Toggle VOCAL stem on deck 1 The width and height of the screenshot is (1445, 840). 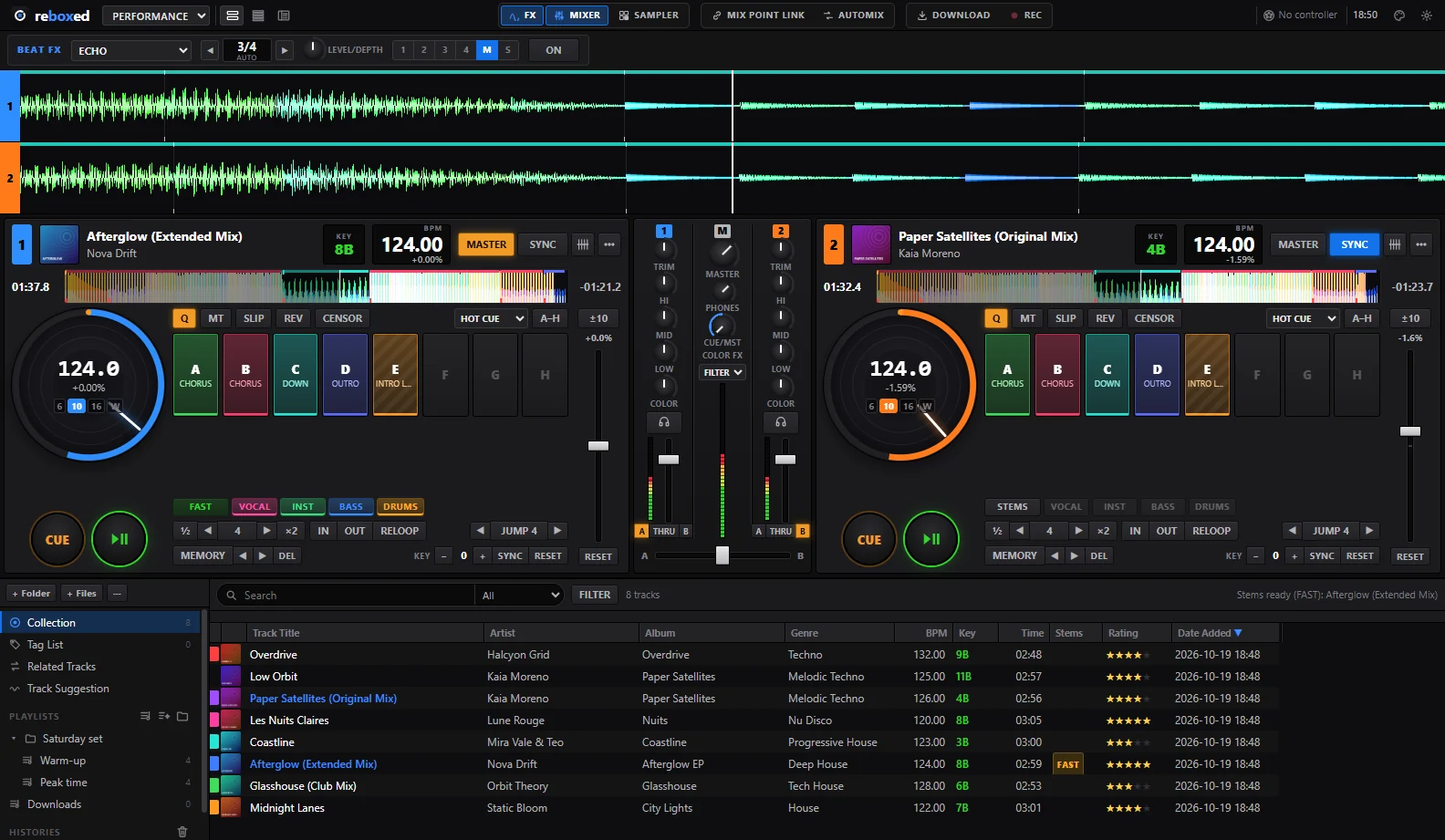[x=255, y=507]
